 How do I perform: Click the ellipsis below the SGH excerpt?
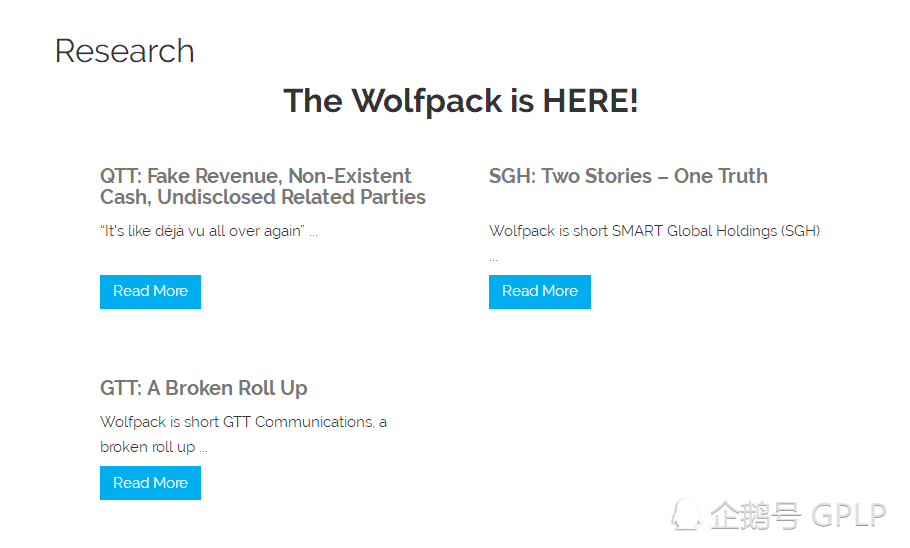[x=493, y=258]
